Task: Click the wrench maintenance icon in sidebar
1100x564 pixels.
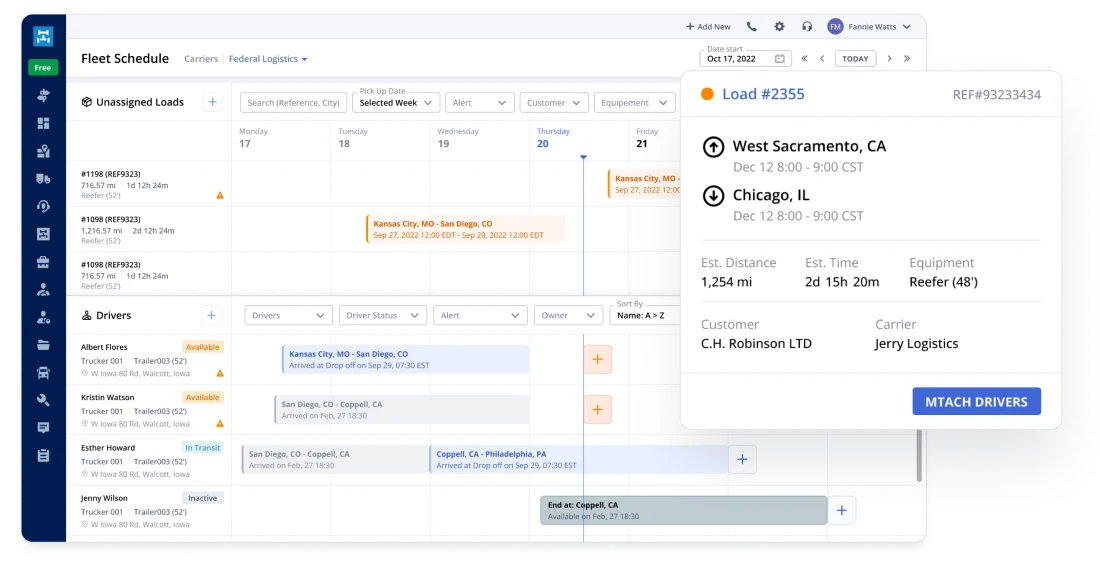Action: click(43, 400)
